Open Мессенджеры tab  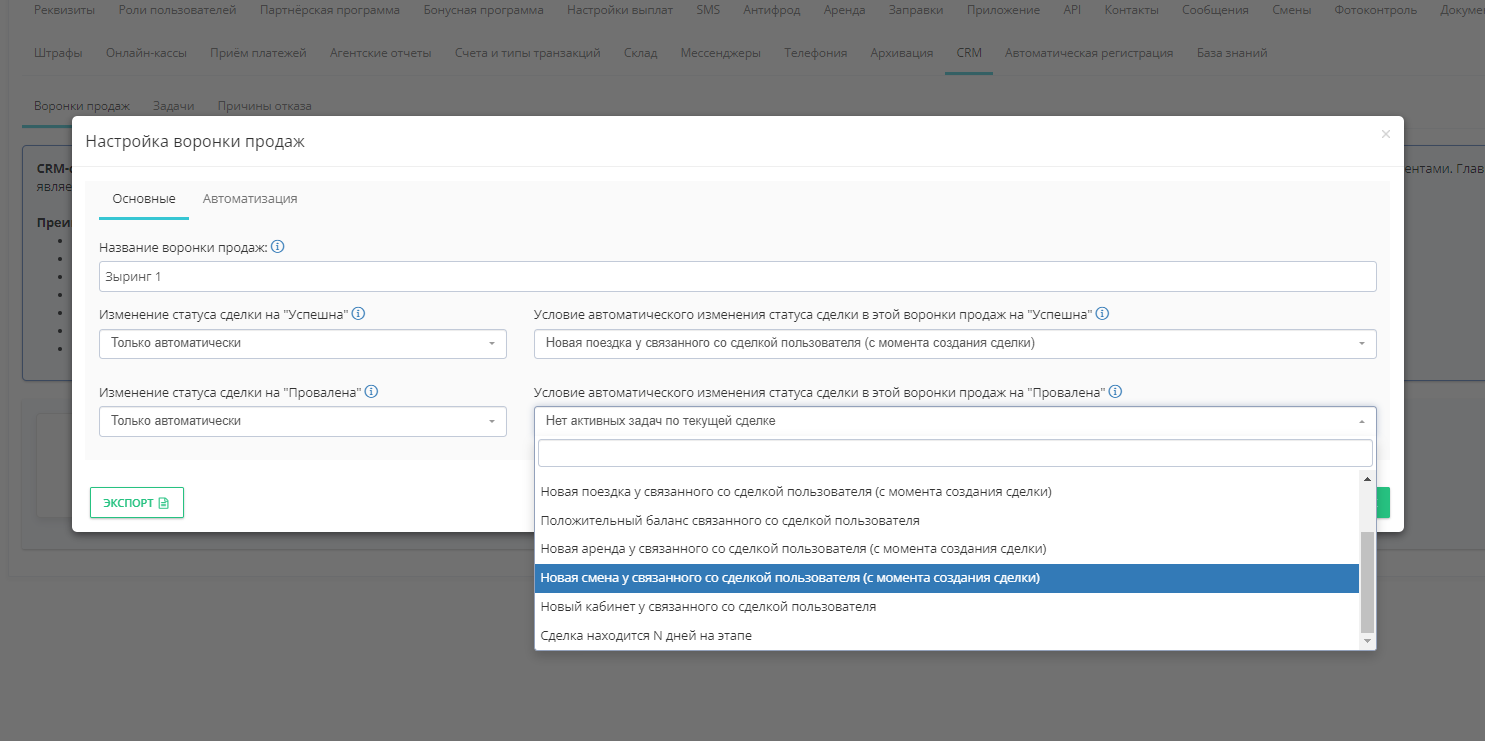tap(720, 53)
